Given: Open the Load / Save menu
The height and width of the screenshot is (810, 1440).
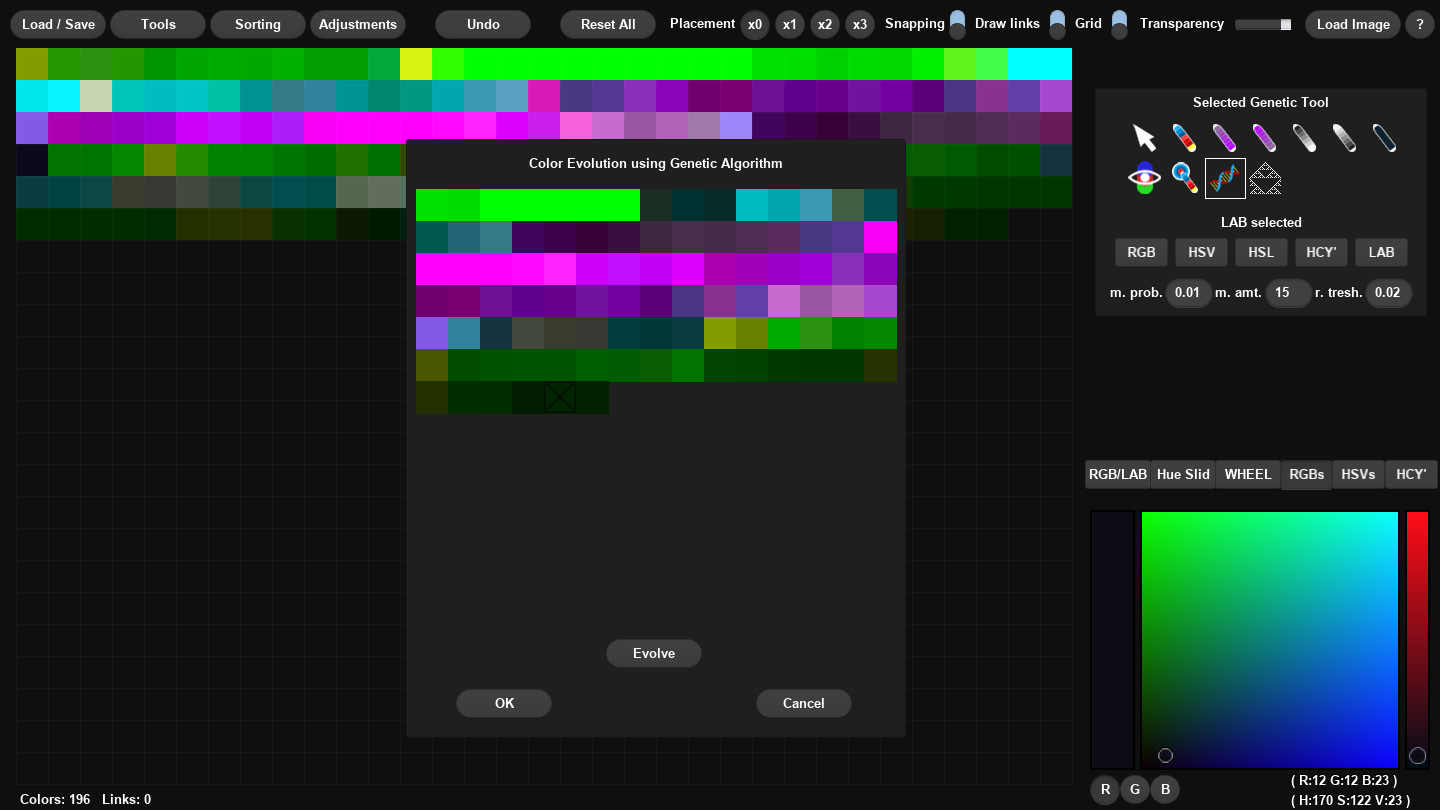Looking at the screenshot, I should point(57,24).
